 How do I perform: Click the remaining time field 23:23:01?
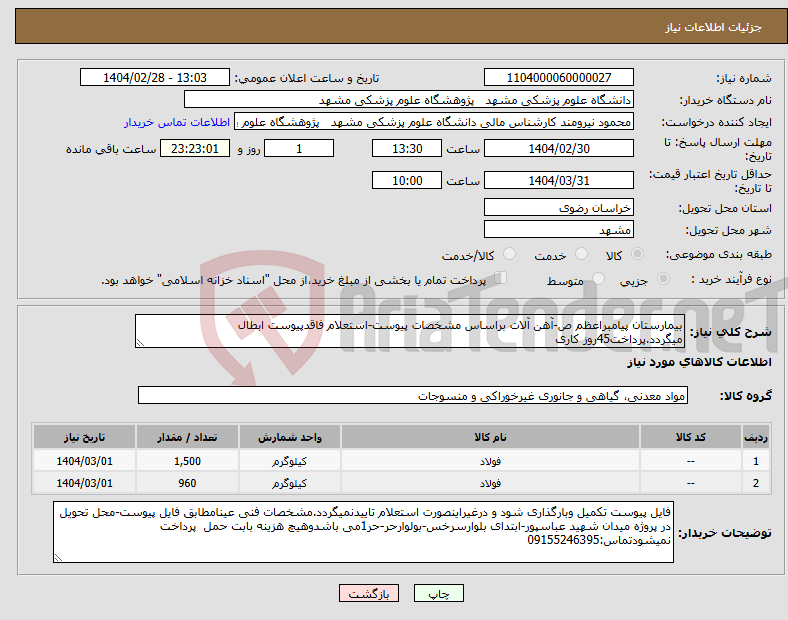pyautogui.click(x=195, y=149)
